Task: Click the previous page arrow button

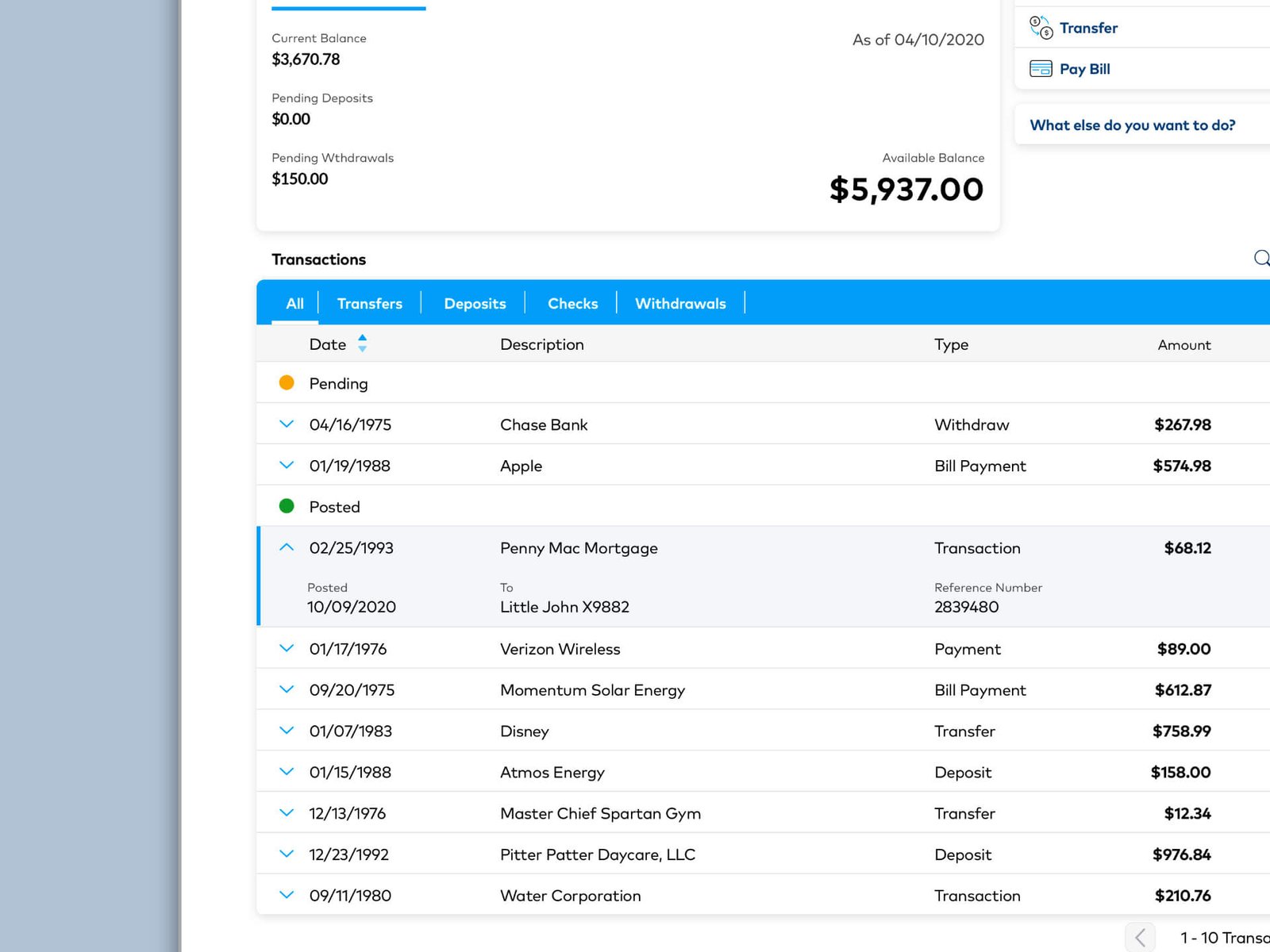Action: 1140,938
